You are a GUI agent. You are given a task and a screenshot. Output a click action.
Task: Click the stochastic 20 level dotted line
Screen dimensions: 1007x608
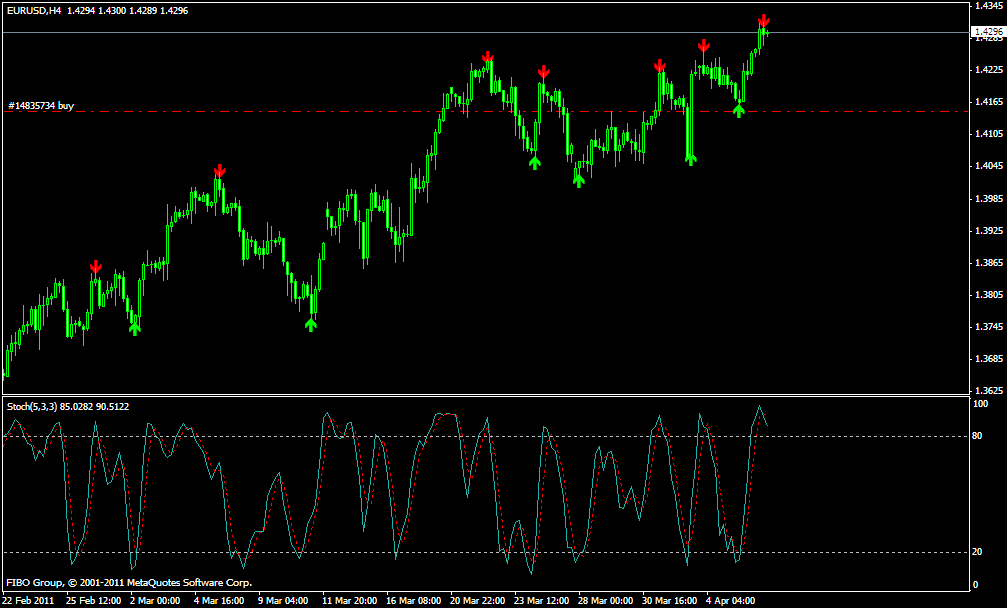coord(486,552)
